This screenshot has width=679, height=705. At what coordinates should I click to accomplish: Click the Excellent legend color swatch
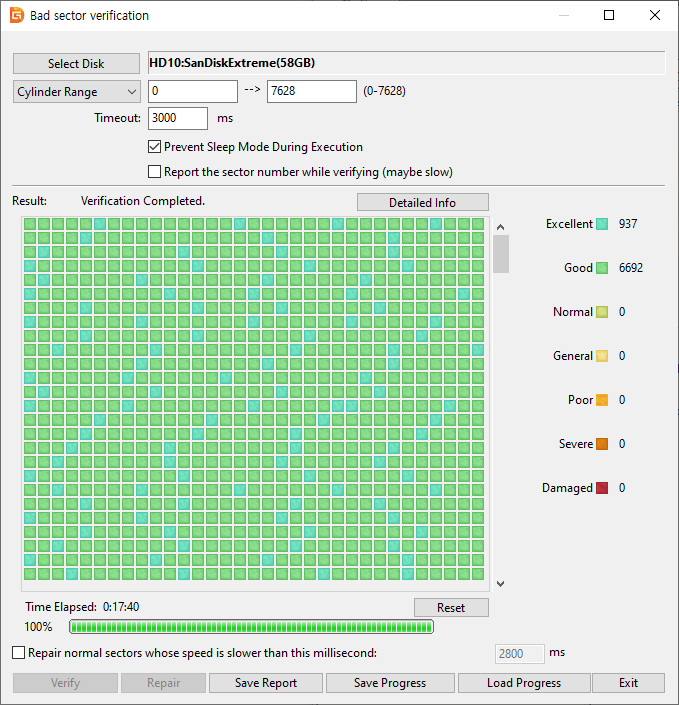[602, 224]
